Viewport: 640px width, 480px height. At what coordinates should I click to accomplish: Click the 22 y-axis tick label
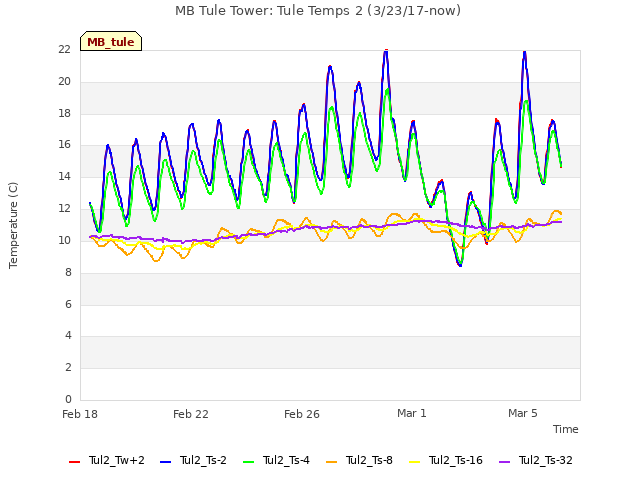click(x=64, y=50)
